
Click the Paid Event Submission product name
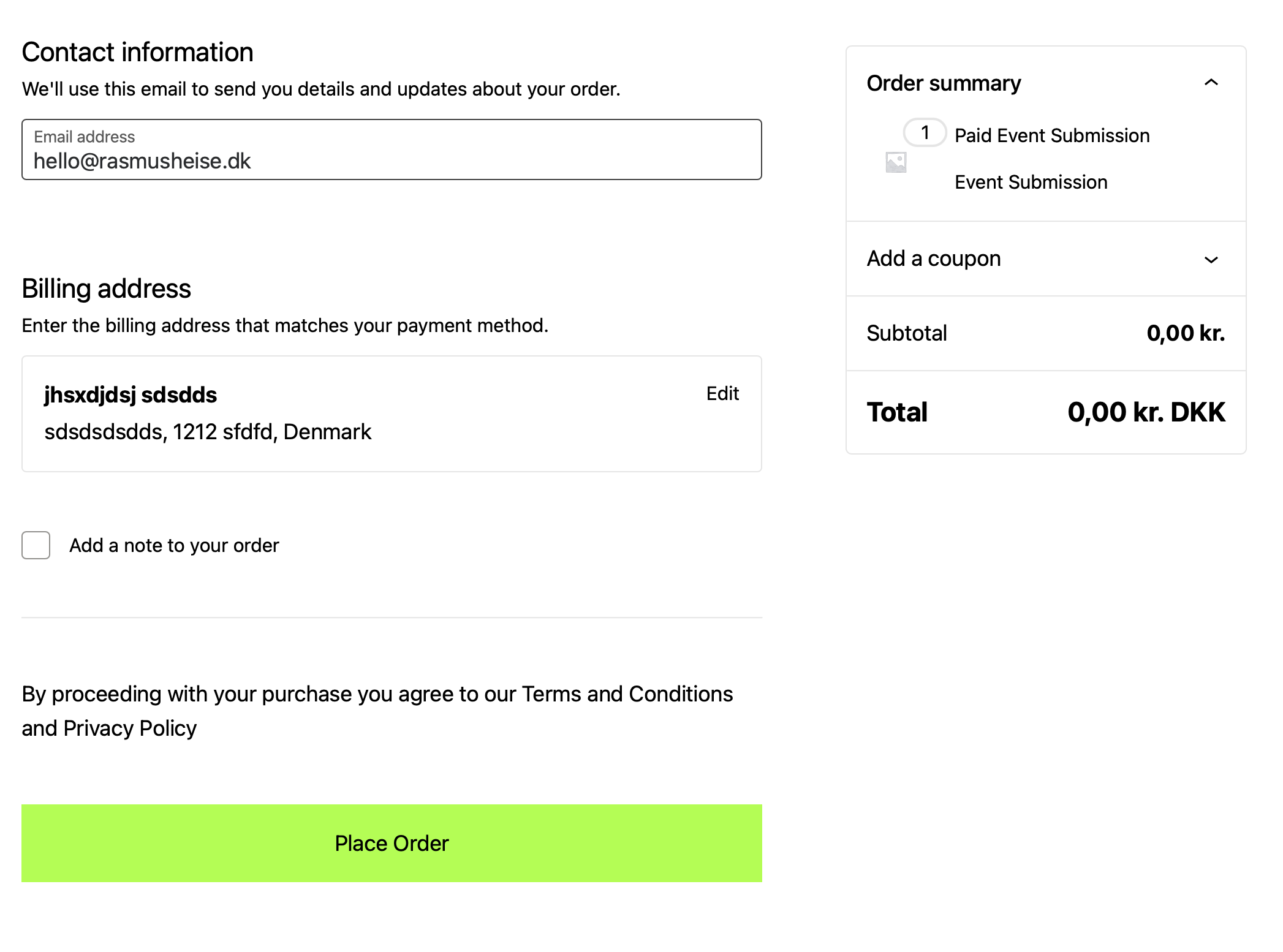[x=1052, y=135]
